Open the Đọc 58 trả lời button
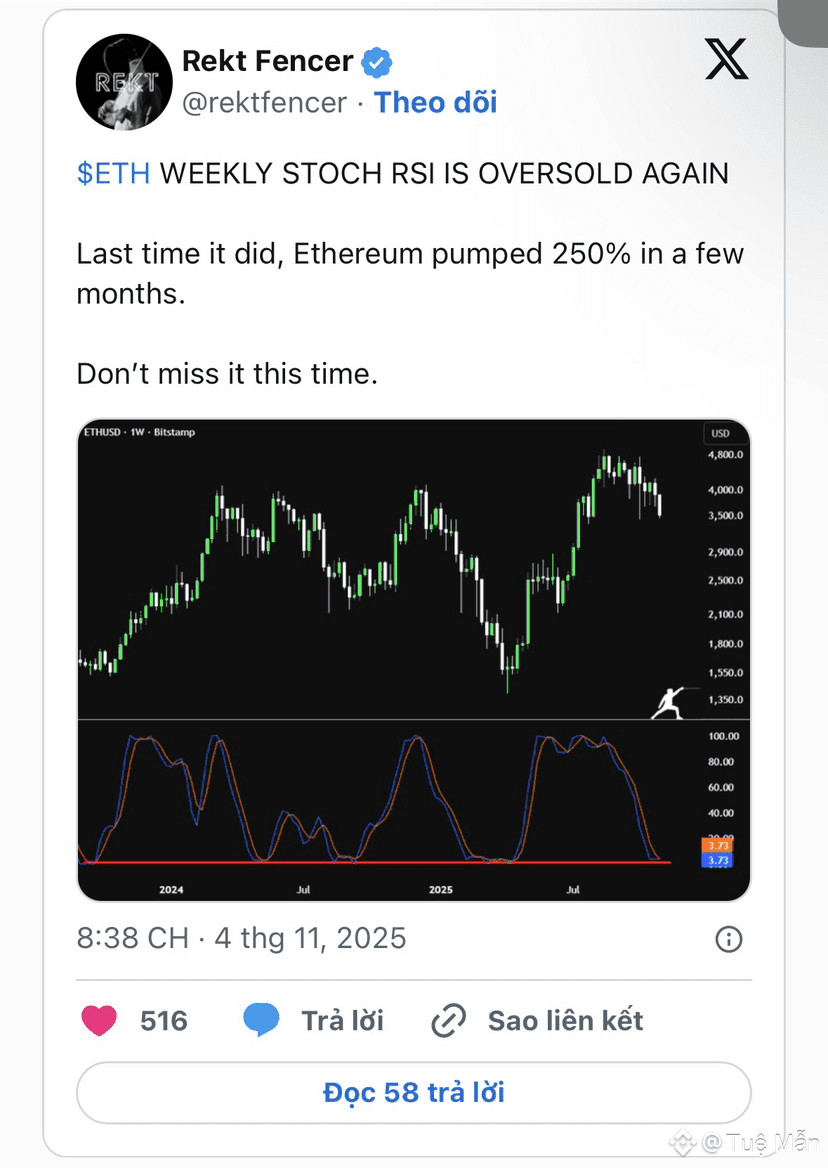This screenshot has width=828, height=1168. click(413, 1092)
